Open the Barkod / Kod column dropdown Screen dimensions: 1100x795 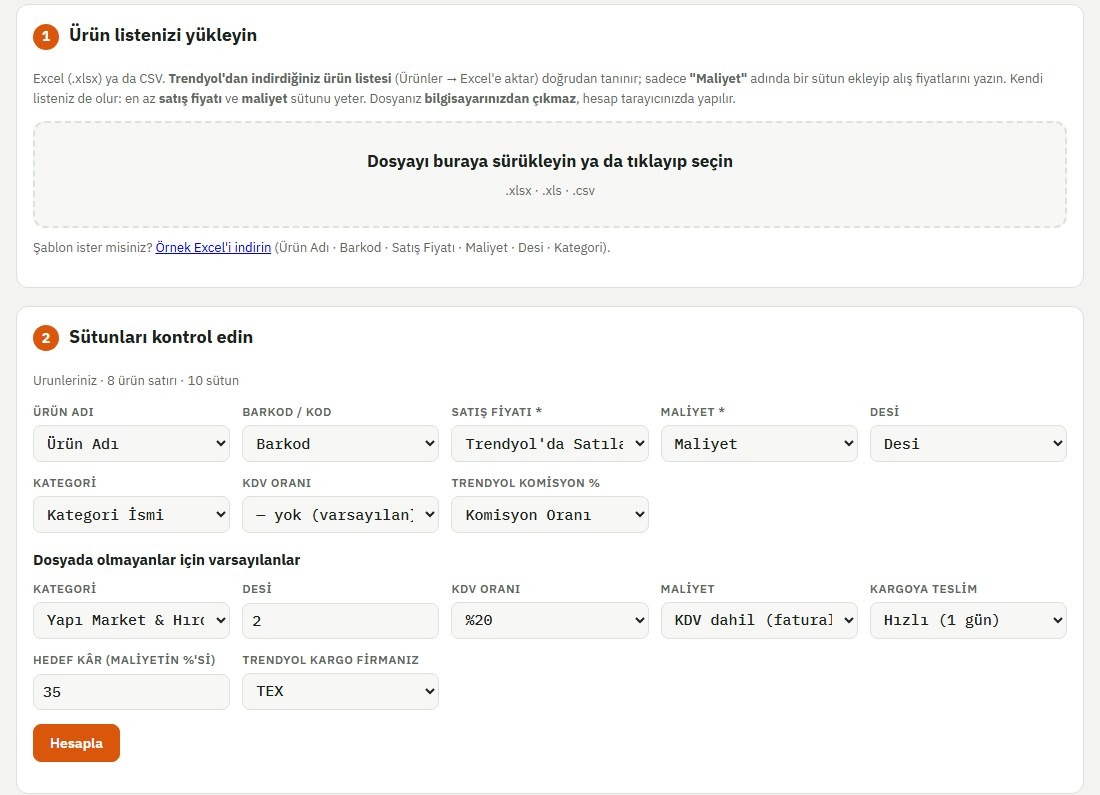click(x=340, y=443)
